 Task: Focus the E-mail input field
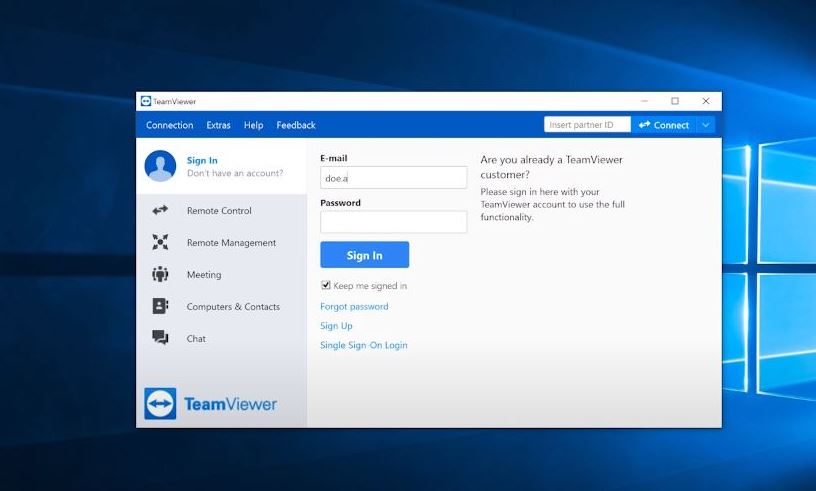[x=393, y=178]
